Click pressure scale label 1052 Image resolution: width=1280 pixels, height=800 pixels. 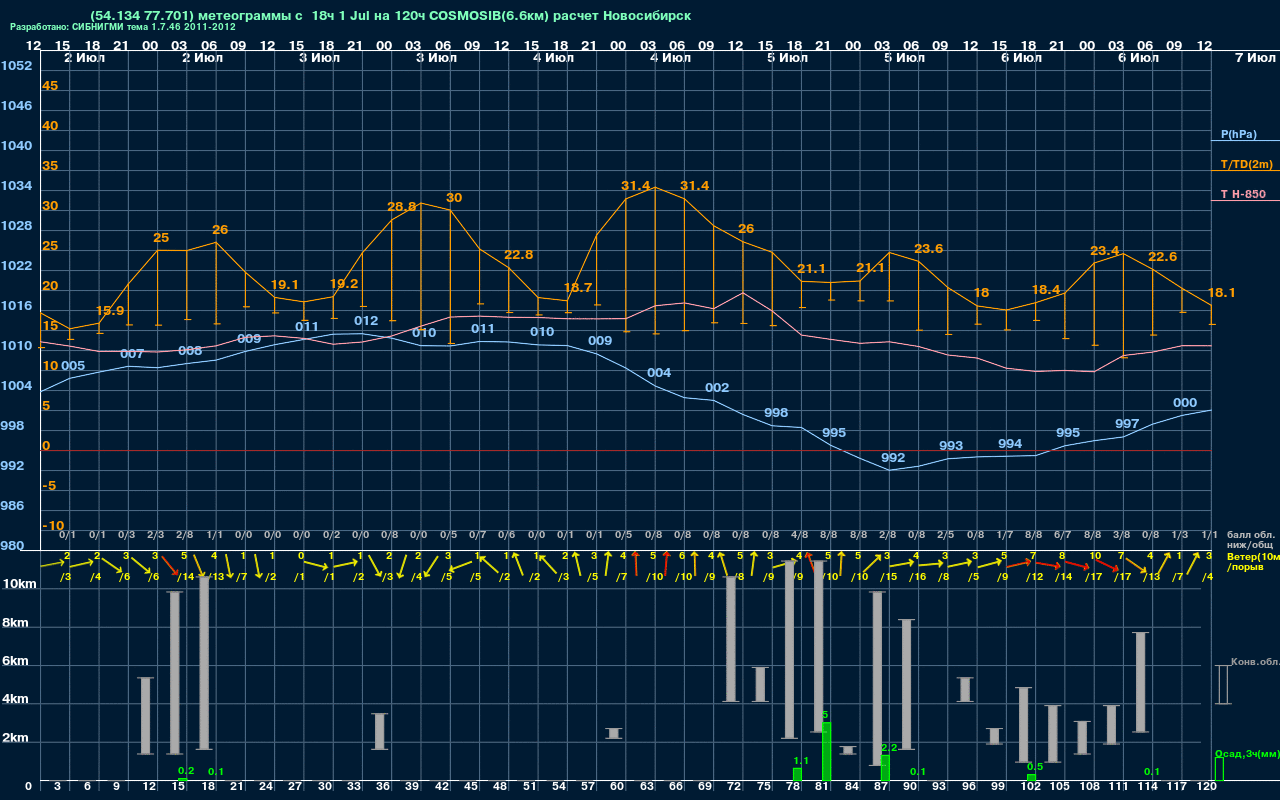pyautogui.click(x=16, y=66)
